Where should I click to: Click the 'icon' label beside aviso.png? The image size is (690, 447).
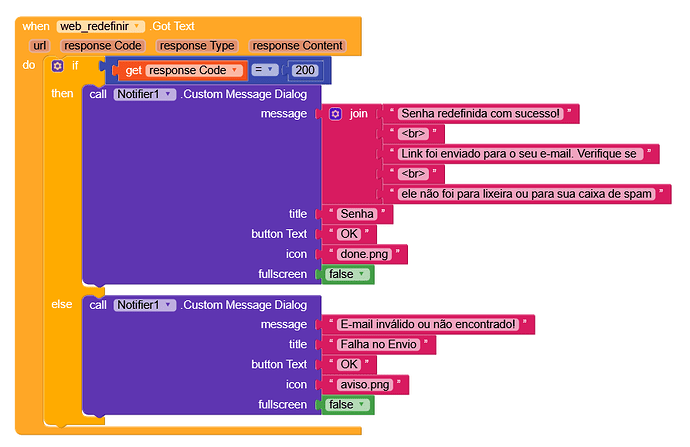296,385
